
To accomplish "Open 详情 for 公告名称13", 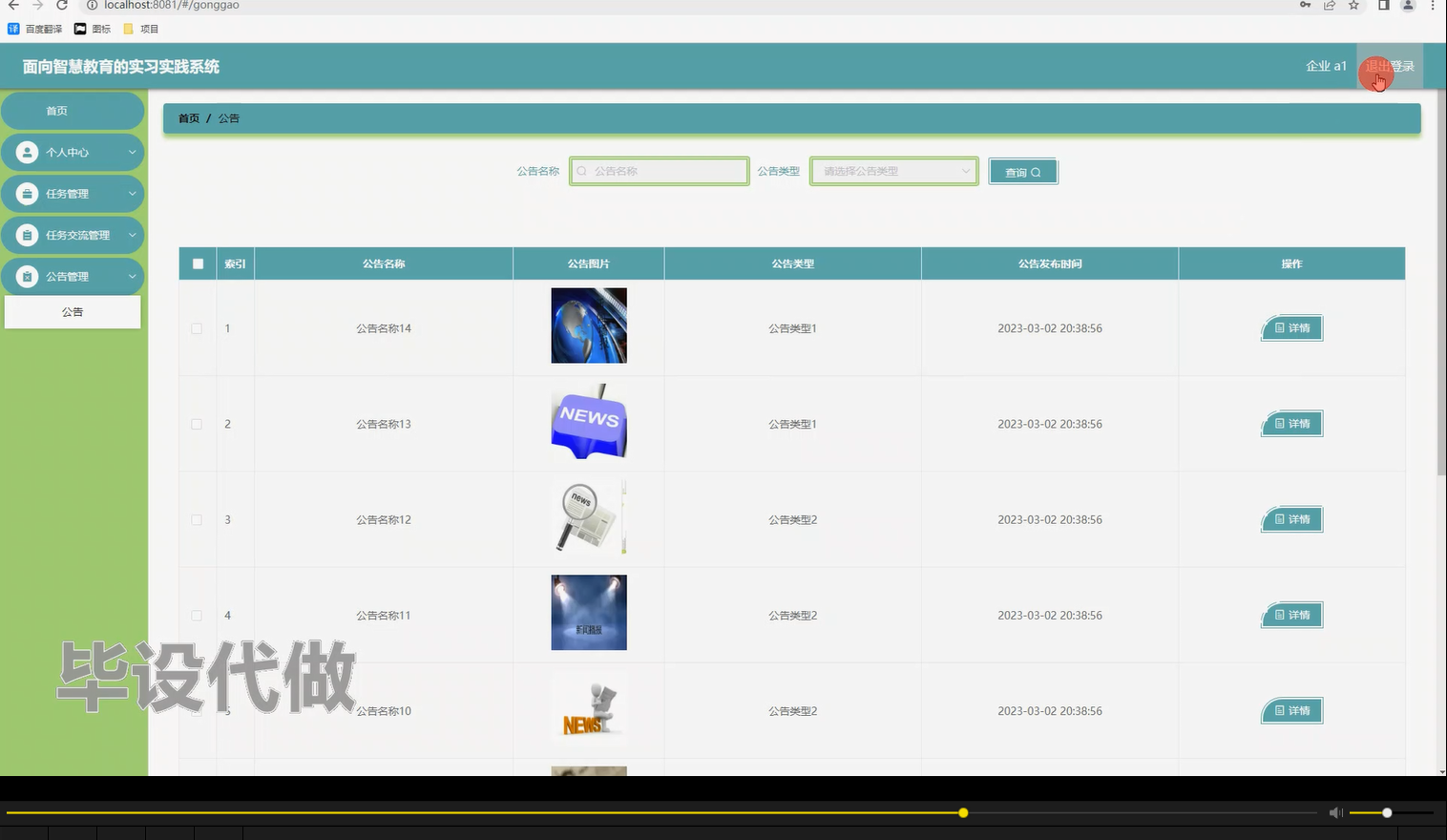I will tap(1292, 424).
